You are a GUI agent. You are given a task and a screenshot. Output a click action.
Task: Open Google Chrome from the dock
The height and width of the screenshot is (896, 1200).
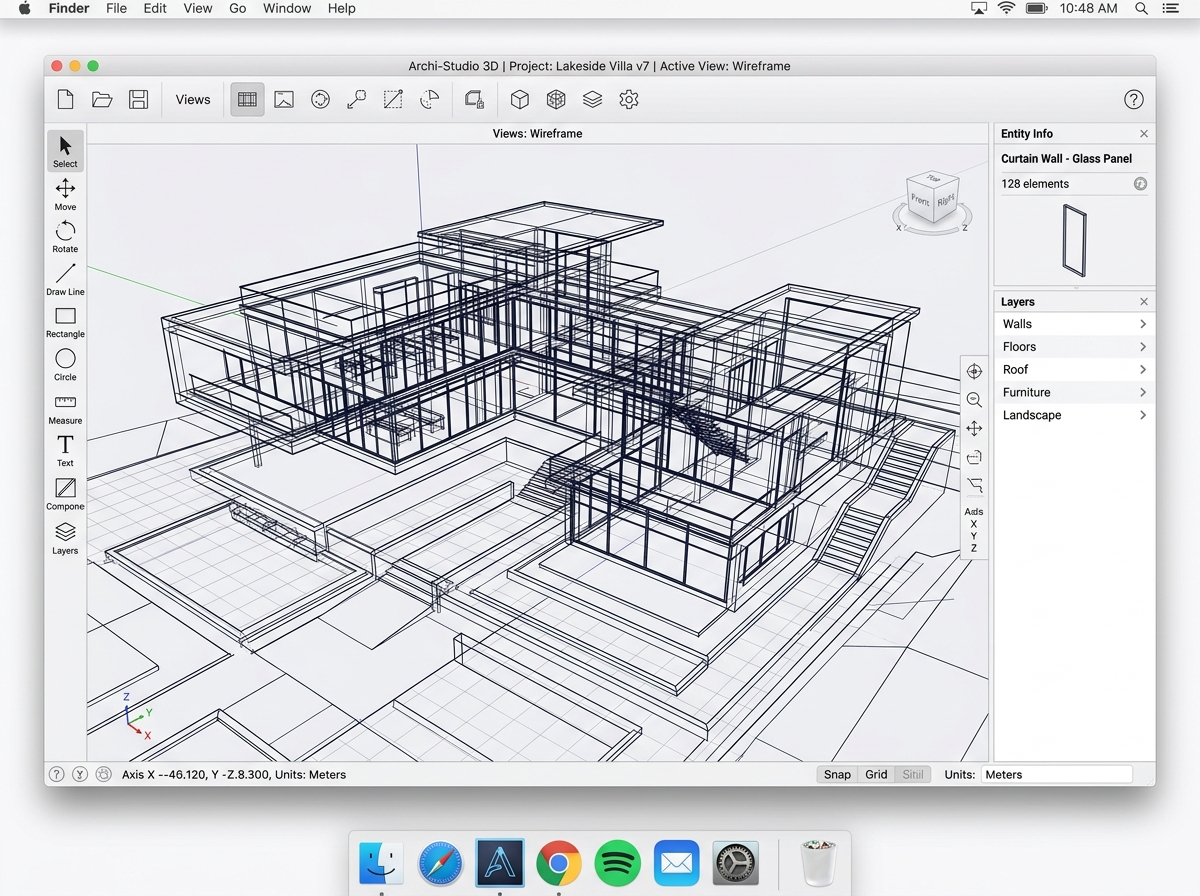coord(558,862)
